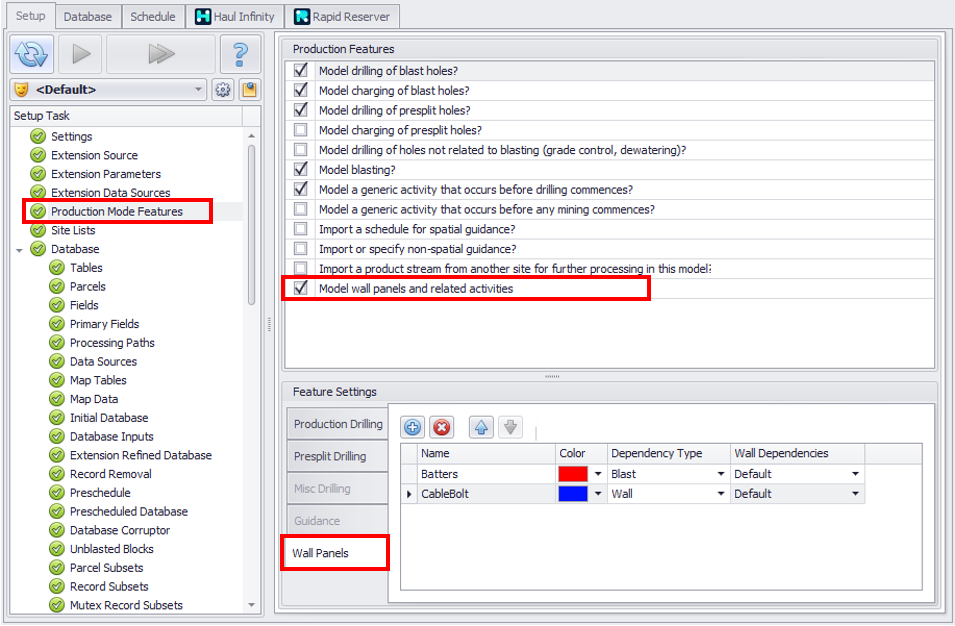Click the gear icon beside the Default dropdown
Image resolution: width=955 pixels, height=626 pixels.
pyautogui.click(x=223, y=90)
